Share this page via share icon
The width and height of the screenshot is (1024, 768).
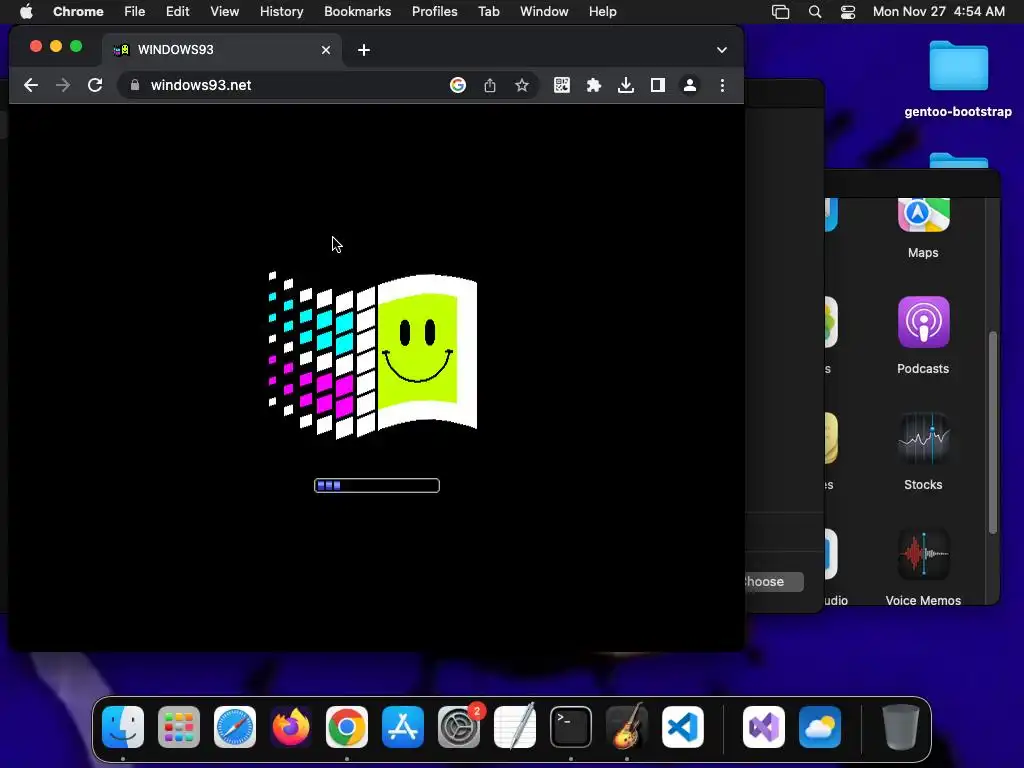pos(490,85)
